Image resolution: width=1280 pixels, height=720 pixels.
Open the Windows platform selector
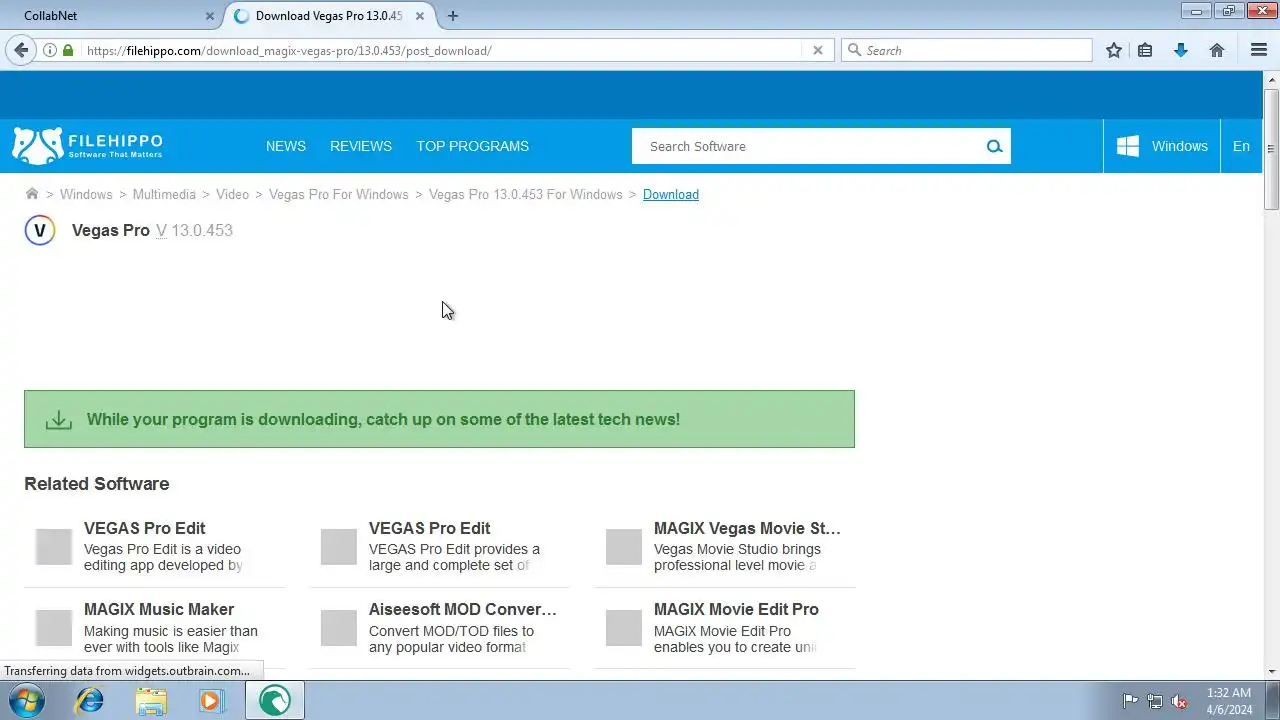(1162, 146)
